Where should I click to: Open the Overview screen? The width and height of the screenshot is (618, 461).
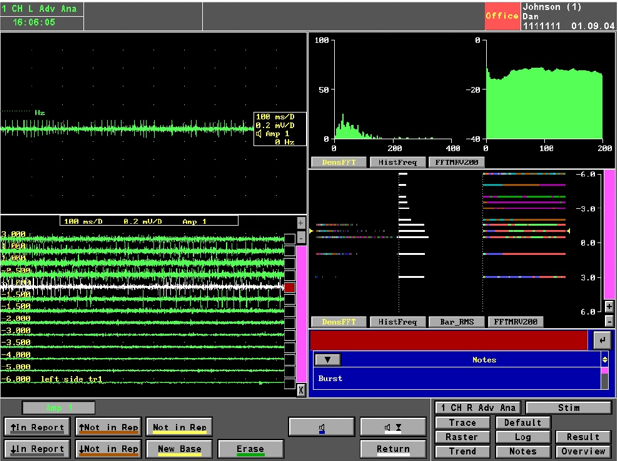click(x=583, y=451)
